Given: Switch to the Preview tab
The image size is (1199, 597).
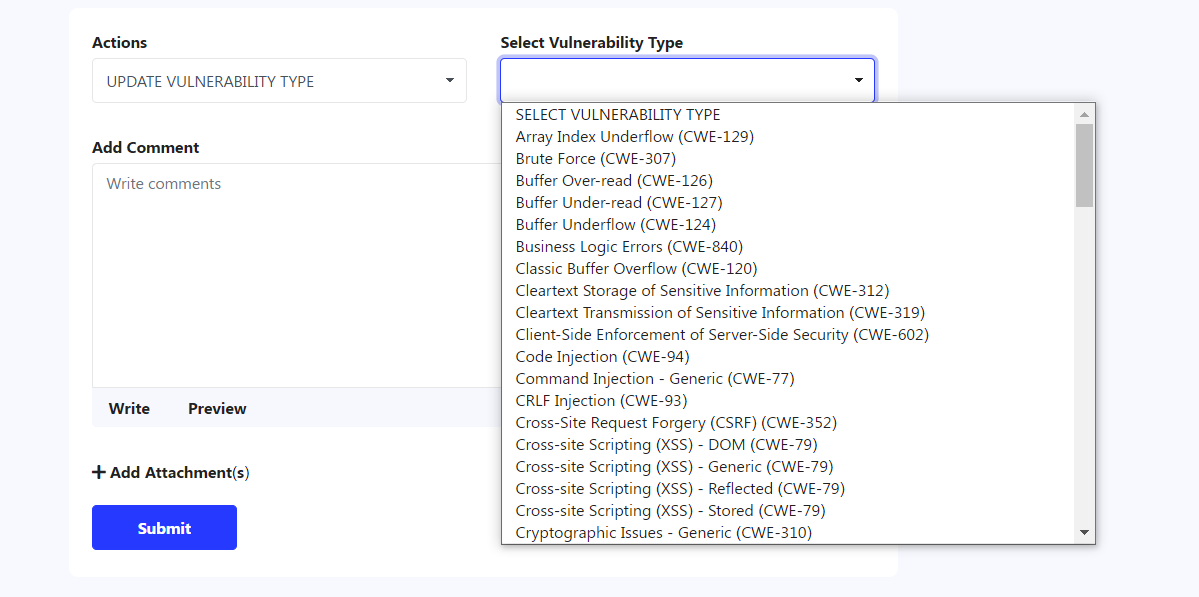Looking at the screenshot, I should point(217,408).
